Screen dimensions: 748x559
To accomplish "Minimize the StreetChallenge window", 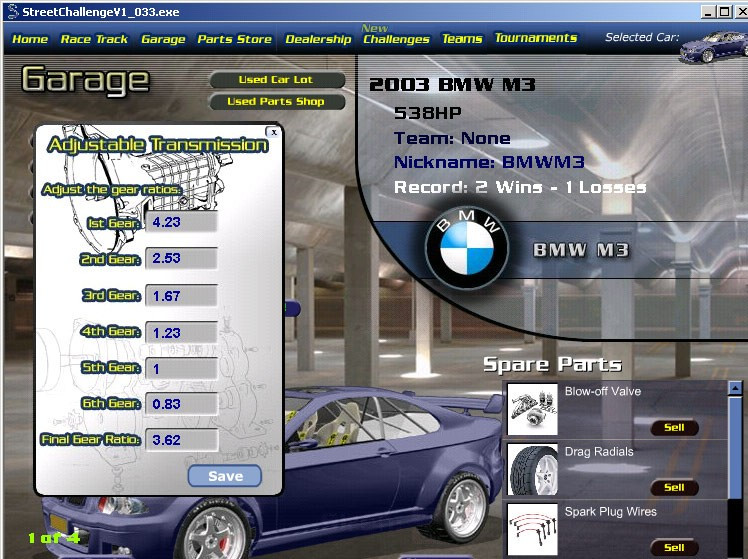I will coord(708,12).
